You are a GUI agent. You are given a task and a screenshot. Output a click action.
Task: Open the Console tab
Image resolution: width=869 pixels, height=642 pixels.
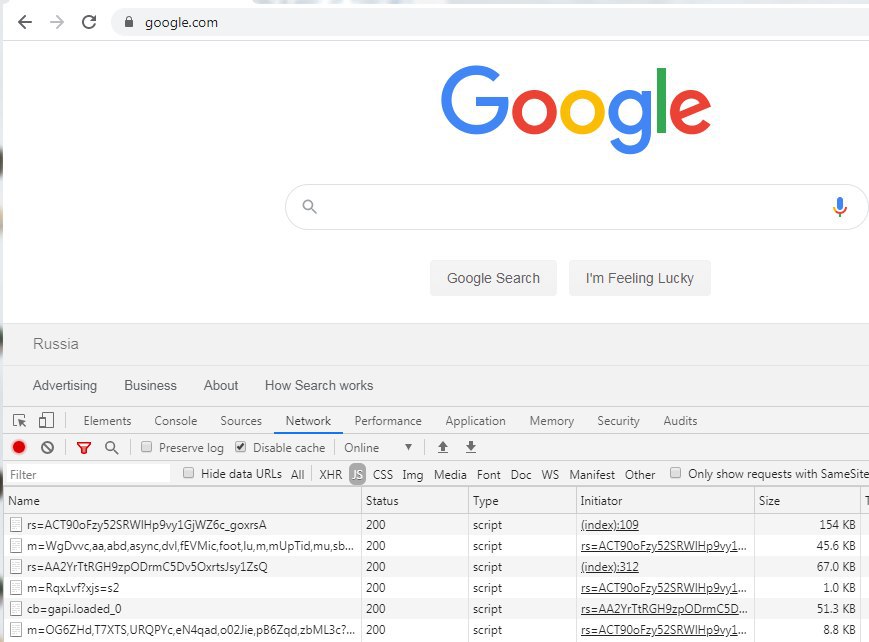176,421
